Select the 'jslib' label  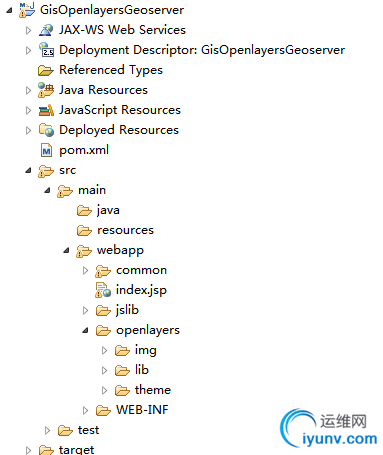[127, 310]
